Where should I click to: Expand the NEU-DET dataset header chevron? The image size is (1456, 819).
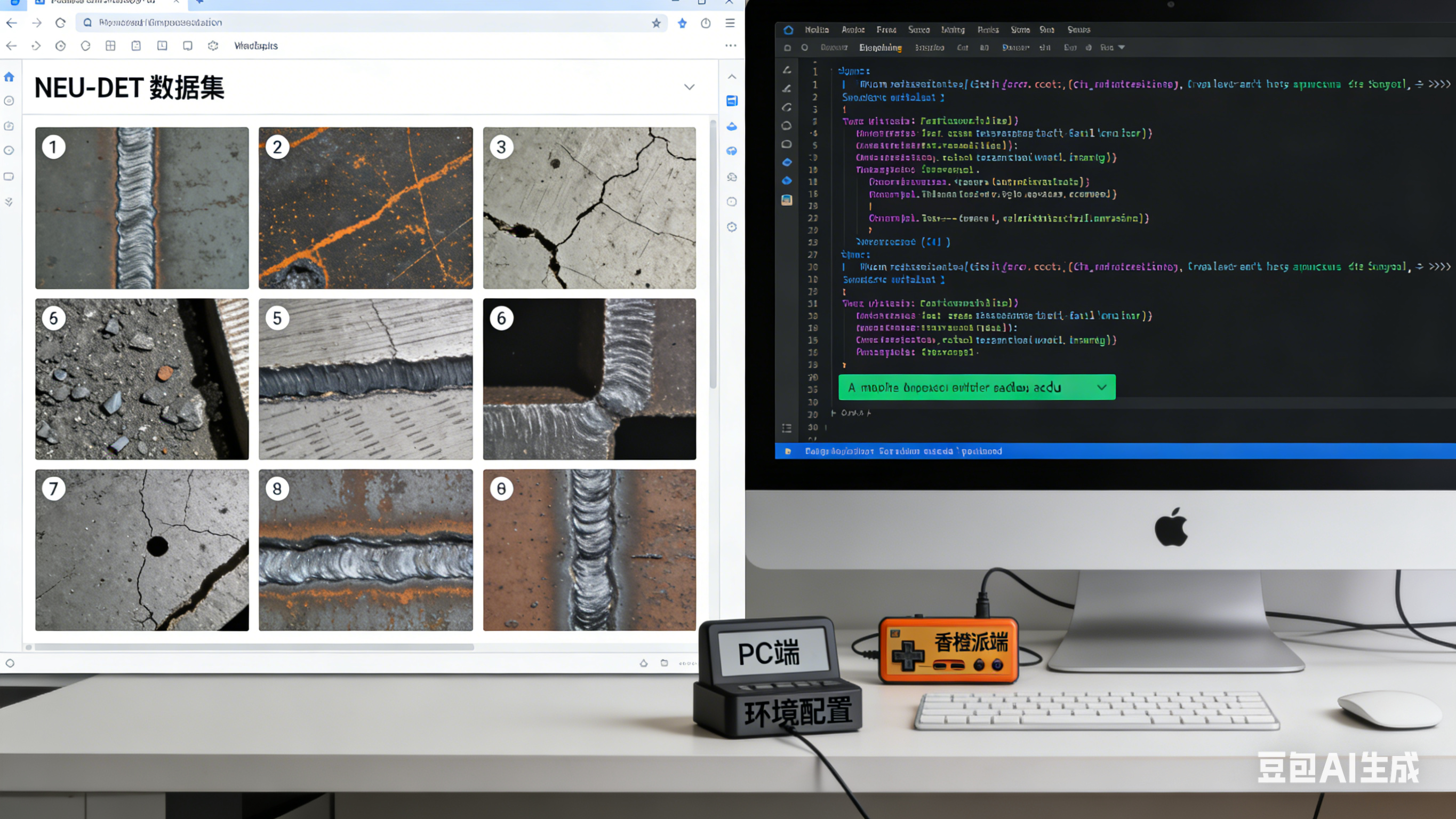689,87
